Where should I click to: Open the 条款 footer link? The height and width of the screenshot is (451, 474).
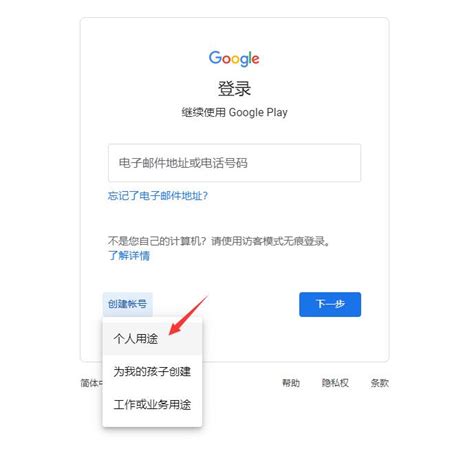coord(380,383)
